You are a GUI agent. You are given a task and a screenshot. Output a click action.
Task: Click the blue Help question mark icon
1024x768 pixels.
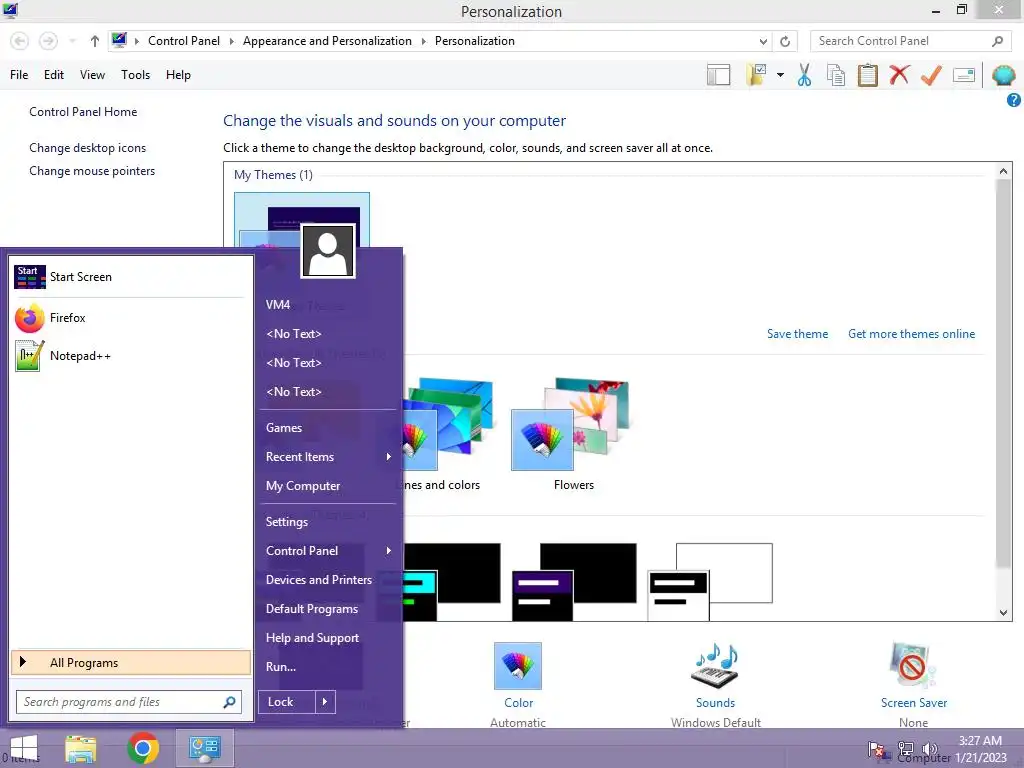click(1014, 100)
